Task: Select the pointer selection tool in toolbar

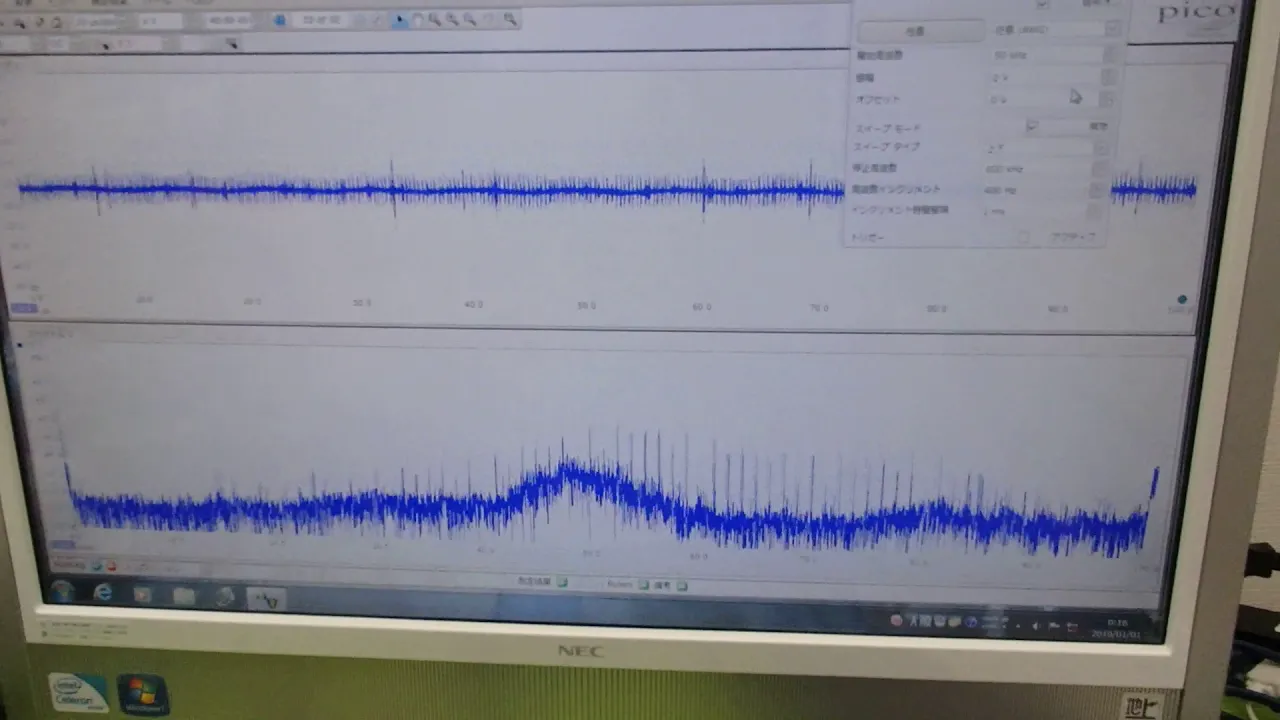Action: pyautogui.click(x=400, y=19)
